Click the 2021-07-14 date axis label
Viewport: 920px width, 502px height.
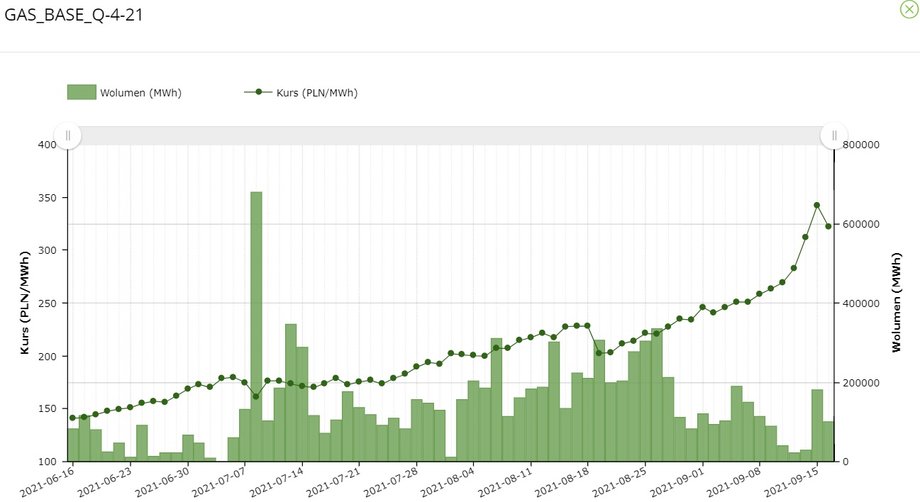point(276,482)
